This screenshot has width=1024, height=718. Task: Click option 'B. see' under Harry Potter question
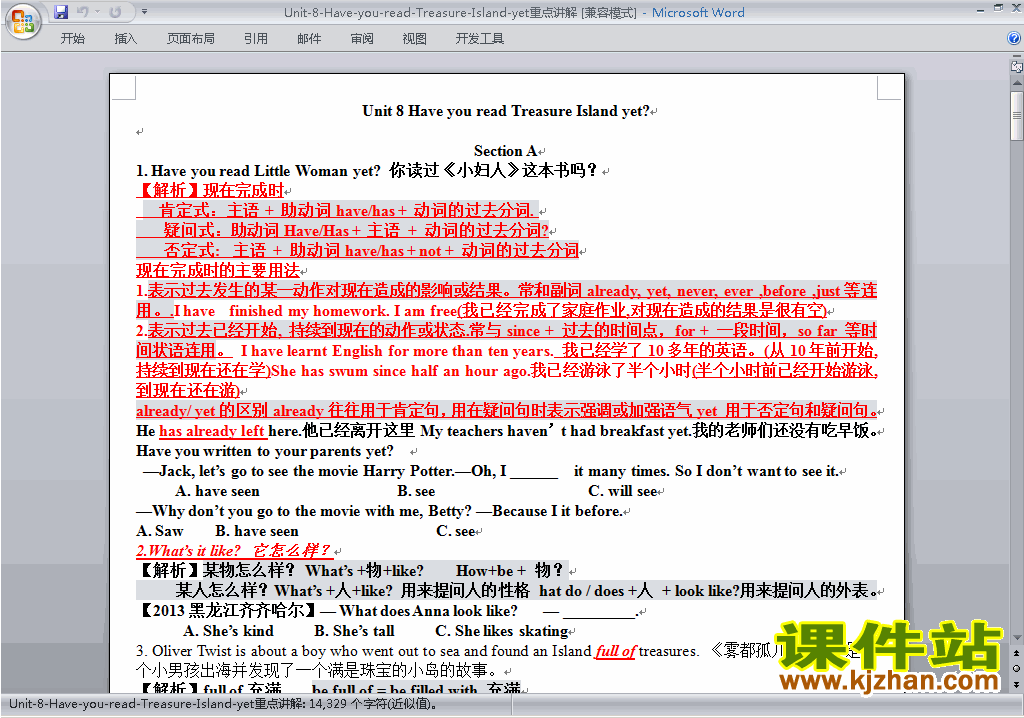[x=416, y=491]
